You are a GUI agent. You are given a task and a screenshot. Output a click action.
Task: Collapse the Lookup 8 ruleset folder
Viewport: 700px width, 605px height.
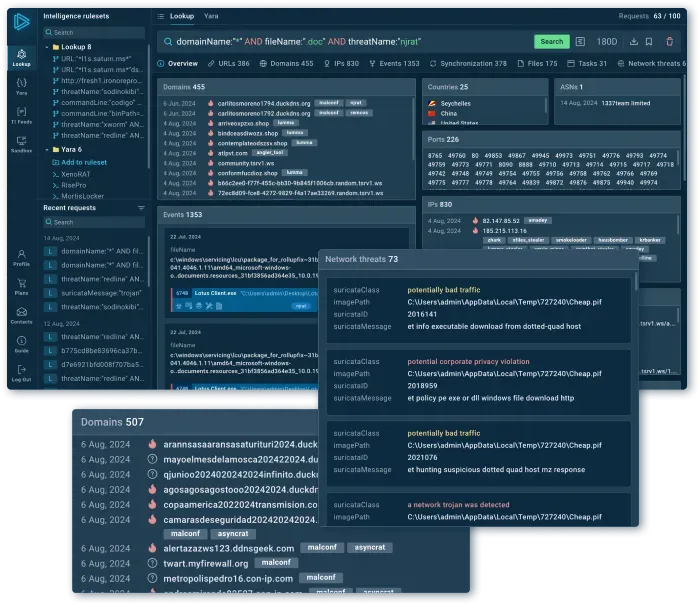pyautogui.click(x=48, y=47)
